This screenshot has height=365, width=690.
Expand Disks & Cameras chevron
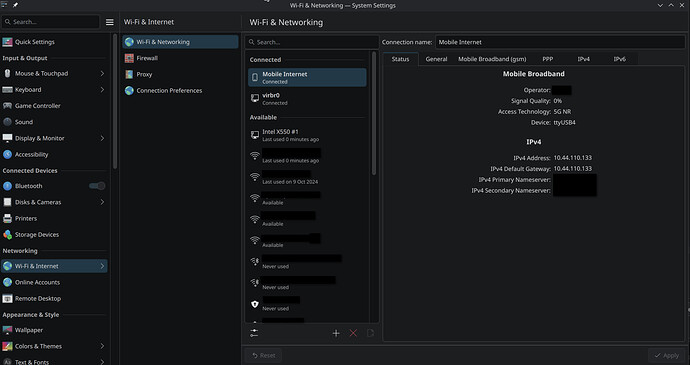(102, 202)
